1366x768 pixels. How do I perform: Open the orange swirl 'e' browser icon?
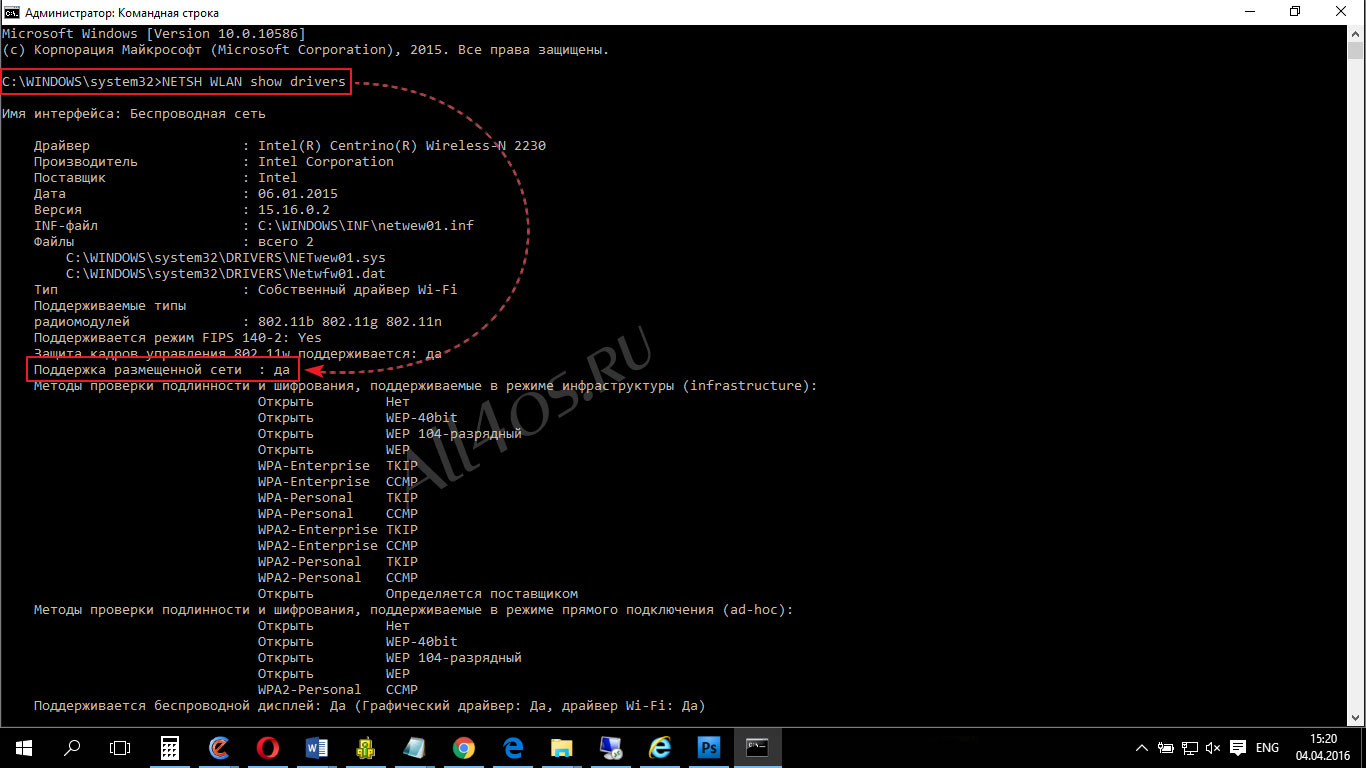click(x=219, y=747)
